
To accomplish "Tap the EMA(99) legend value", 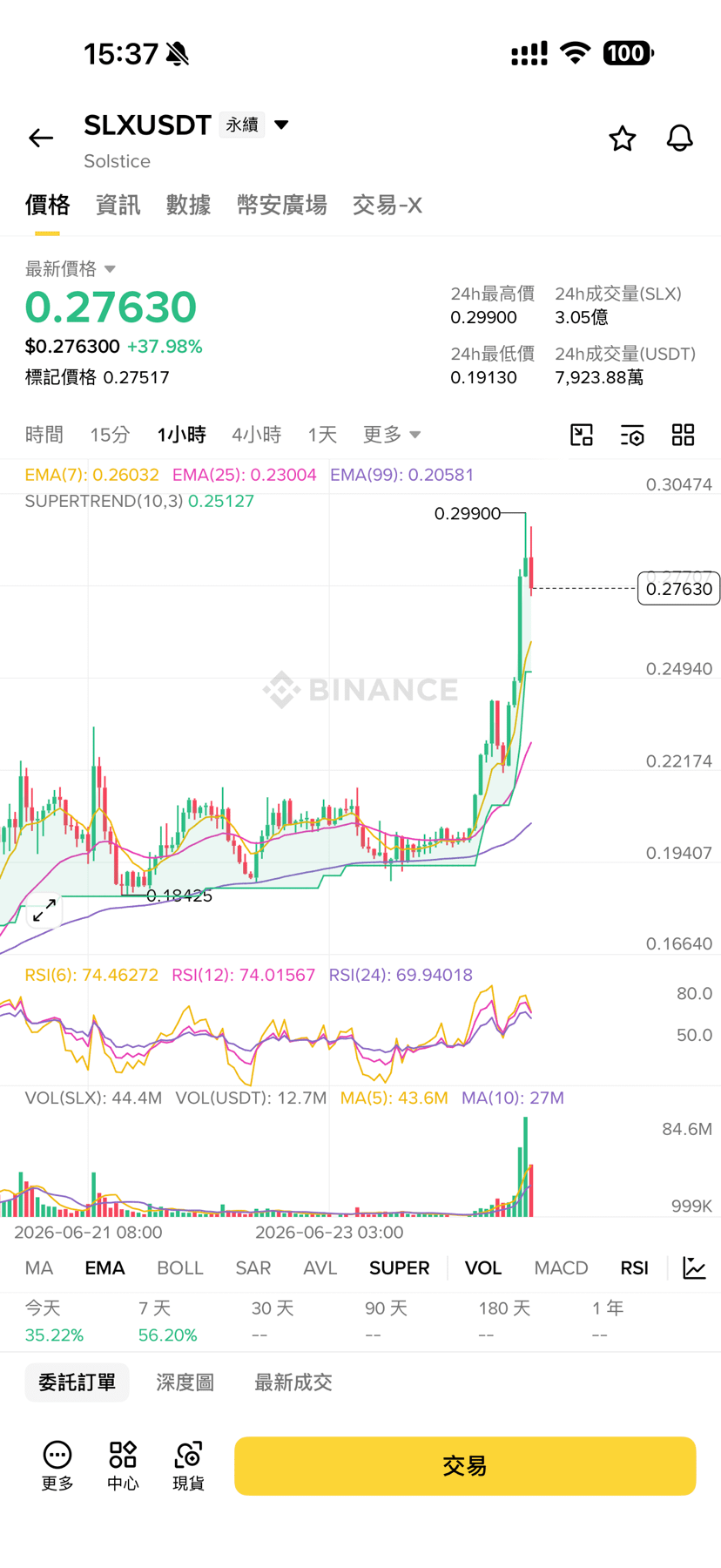I will point(402,475).
